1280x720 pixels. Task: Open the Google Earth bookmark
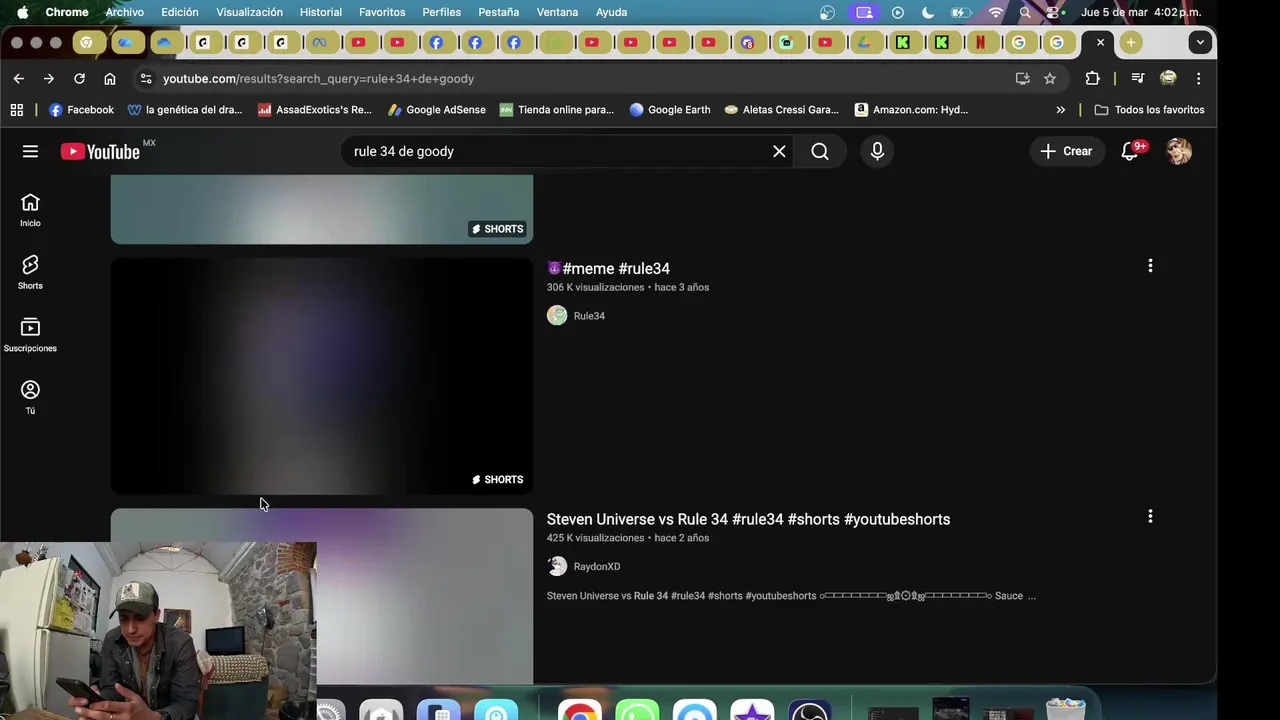pos(669,110)
